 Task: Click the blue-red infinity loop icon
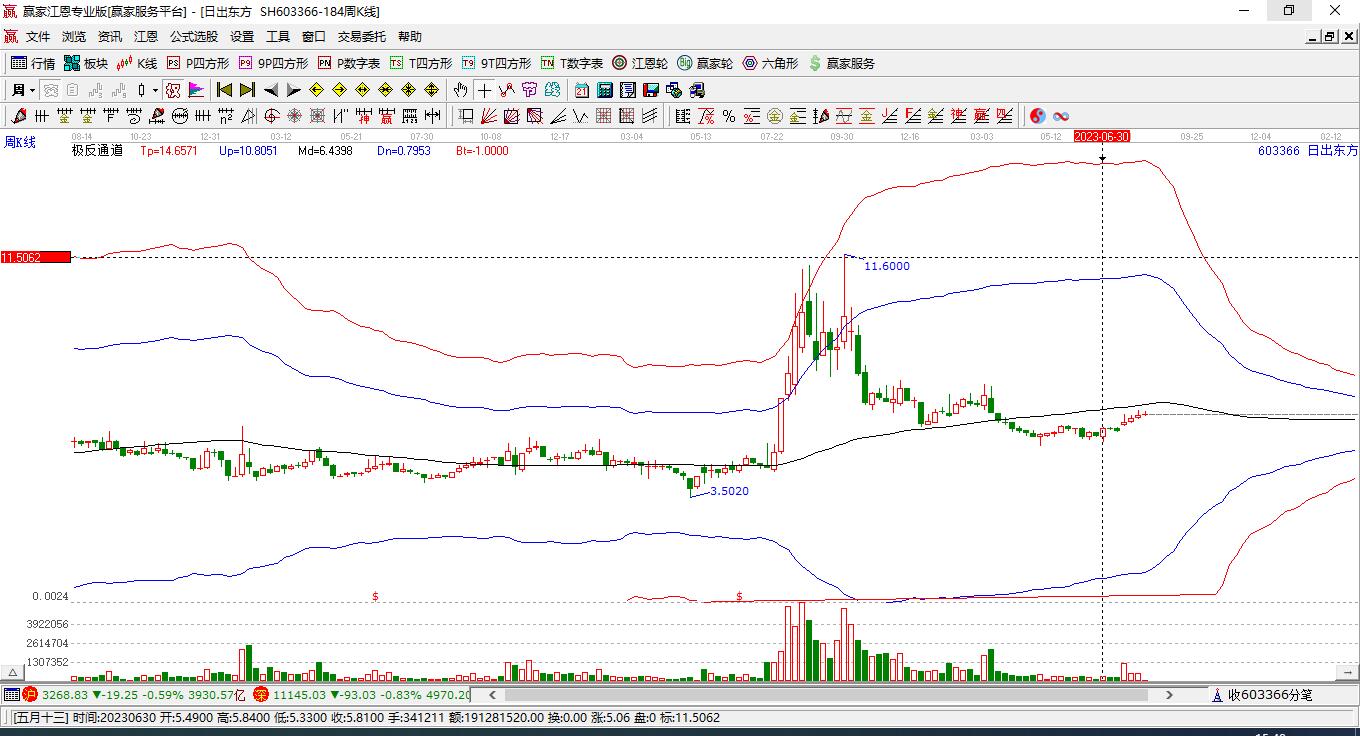tap(1061, 116)
